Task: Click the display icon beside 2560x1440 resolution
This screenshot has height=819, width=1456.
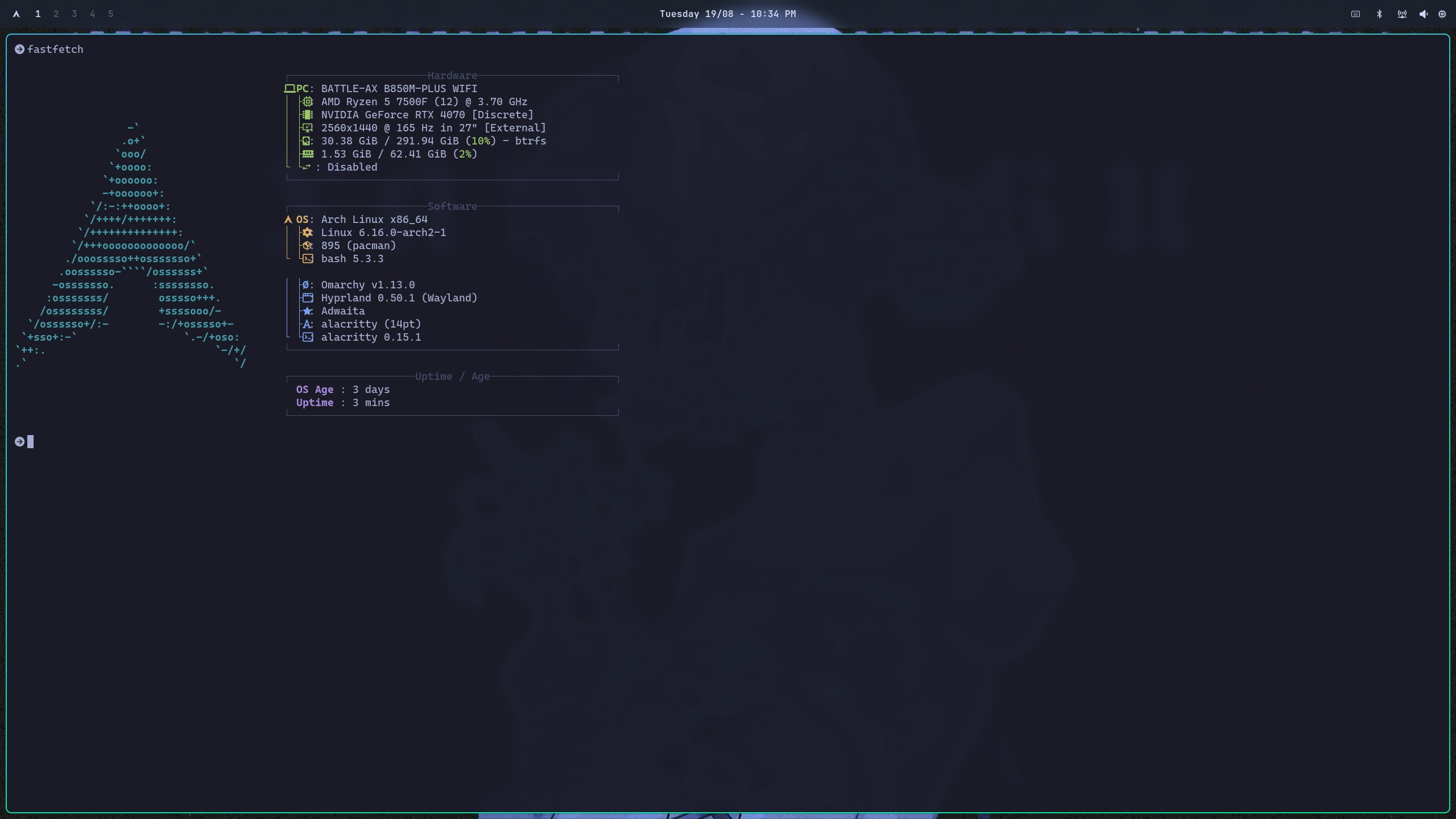Action: coord(307,128)
